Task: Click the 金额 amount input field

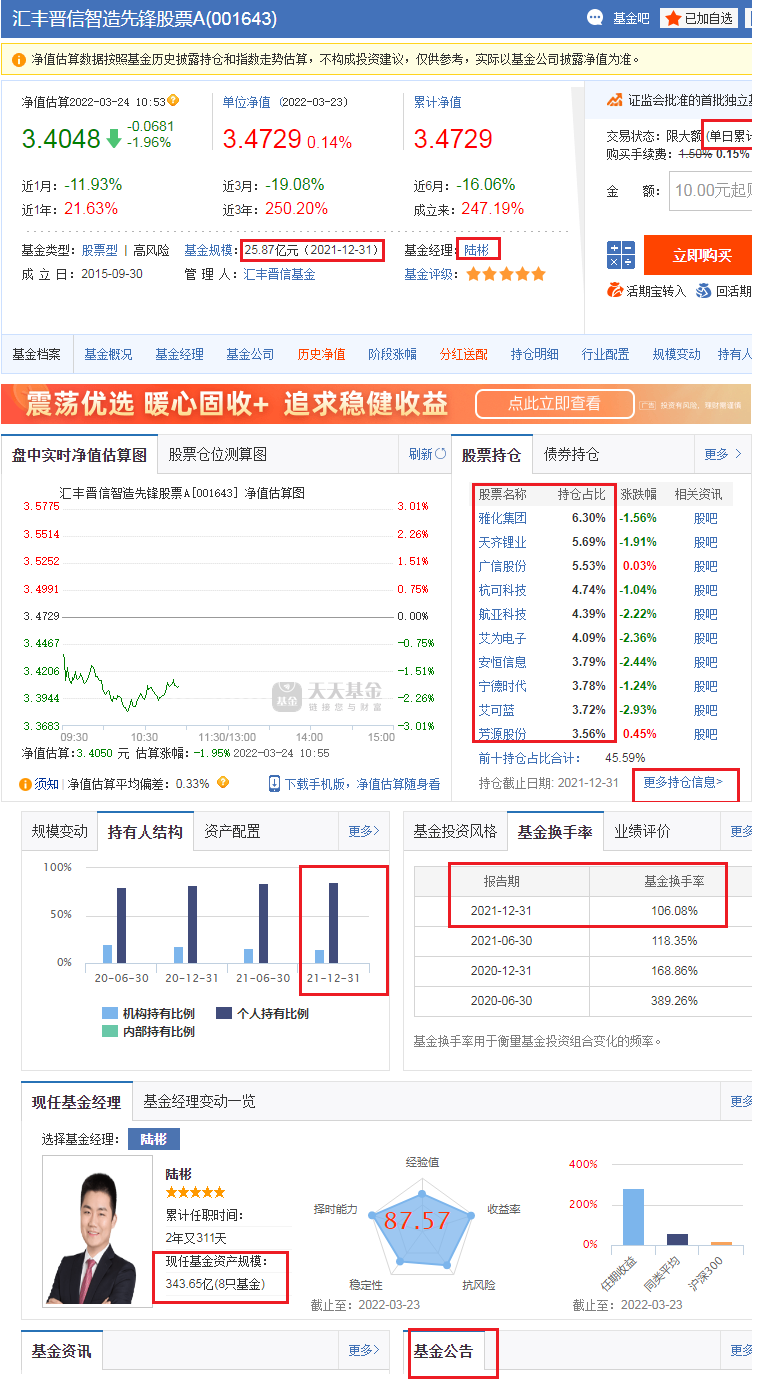Action: (710, 190)
